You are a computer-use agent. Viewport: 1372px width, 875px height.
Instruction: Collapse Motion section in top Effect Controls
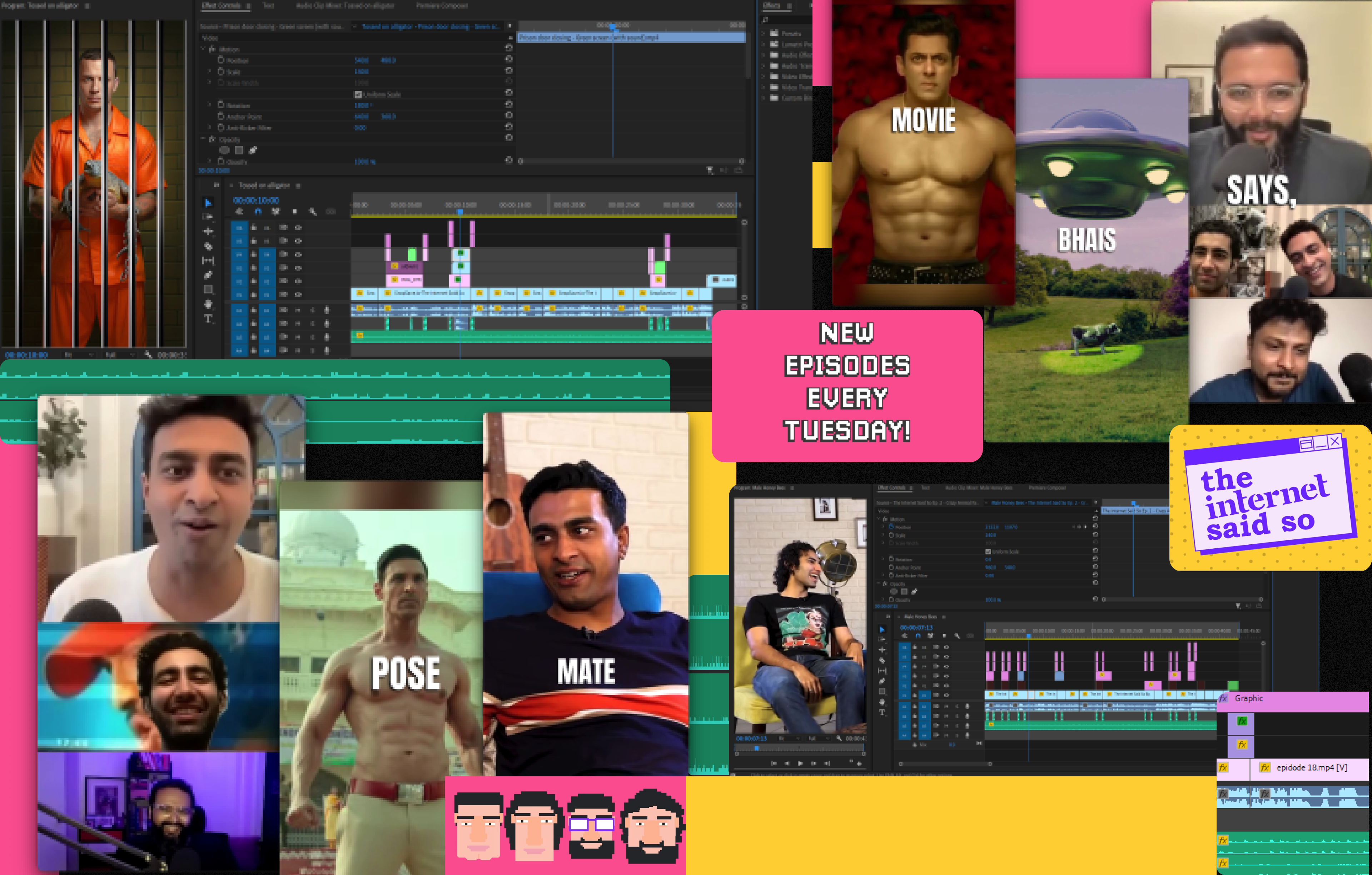tap(203, 49)
